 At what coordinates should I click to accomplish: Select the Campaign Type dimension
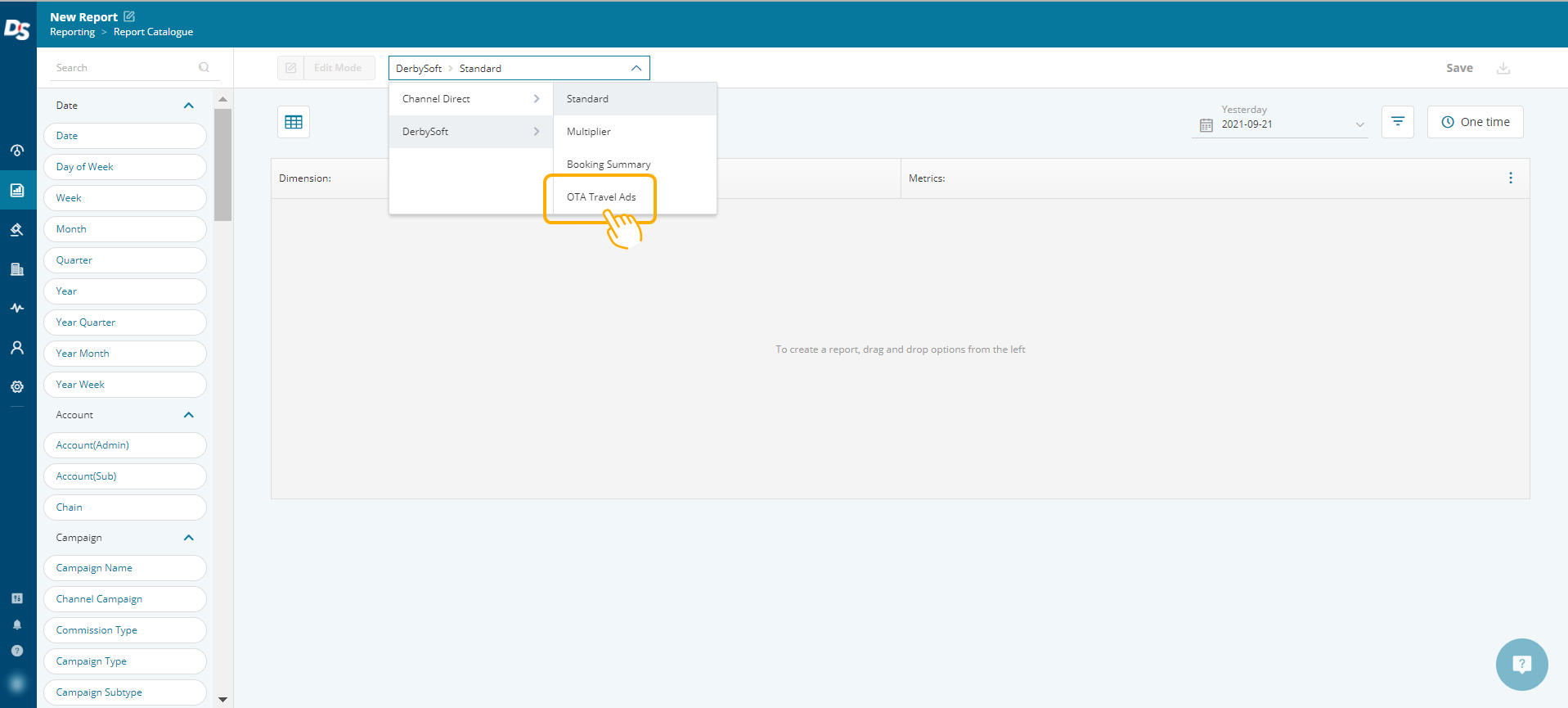click(x=125, y=661)
